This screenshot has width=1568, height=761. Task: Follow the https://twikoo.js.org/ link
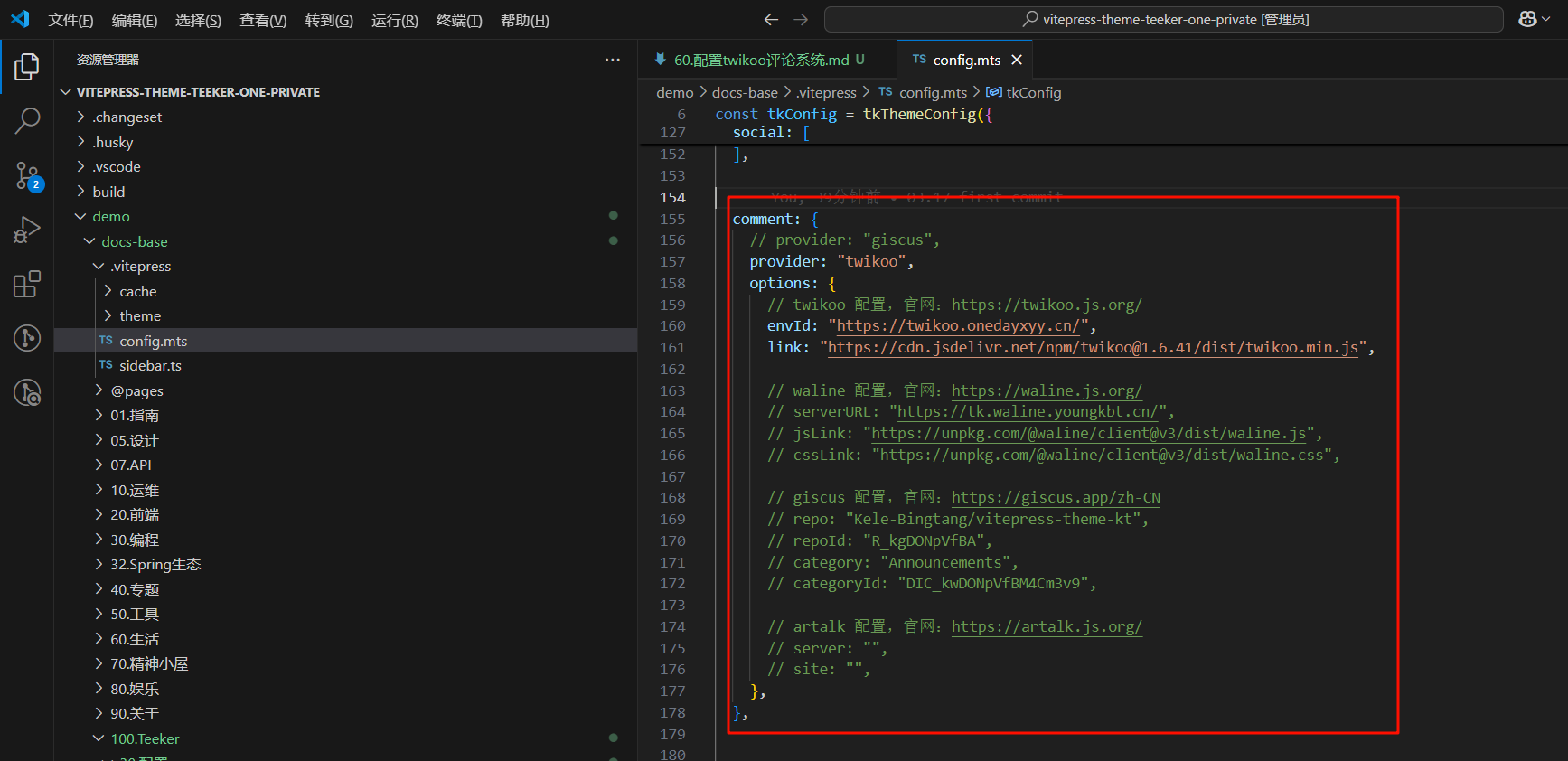click(1047, 305)
